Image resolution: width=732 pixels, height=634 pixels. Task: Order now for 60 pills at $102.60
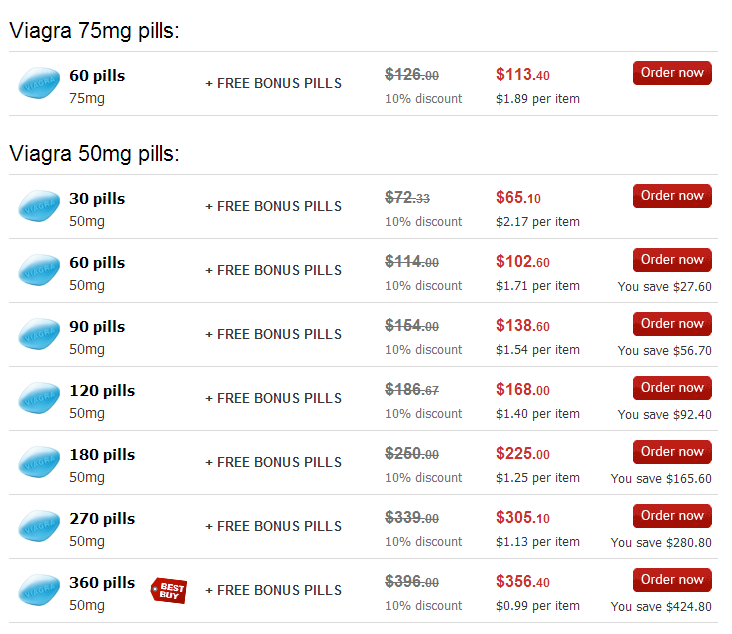(x=672, y=260)
